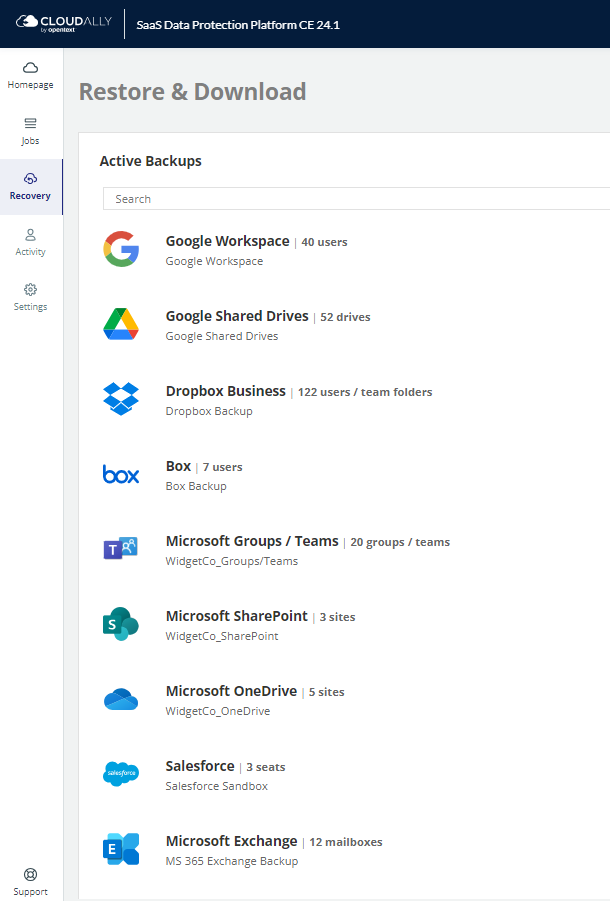Open the Box backup title

(179, 466)
